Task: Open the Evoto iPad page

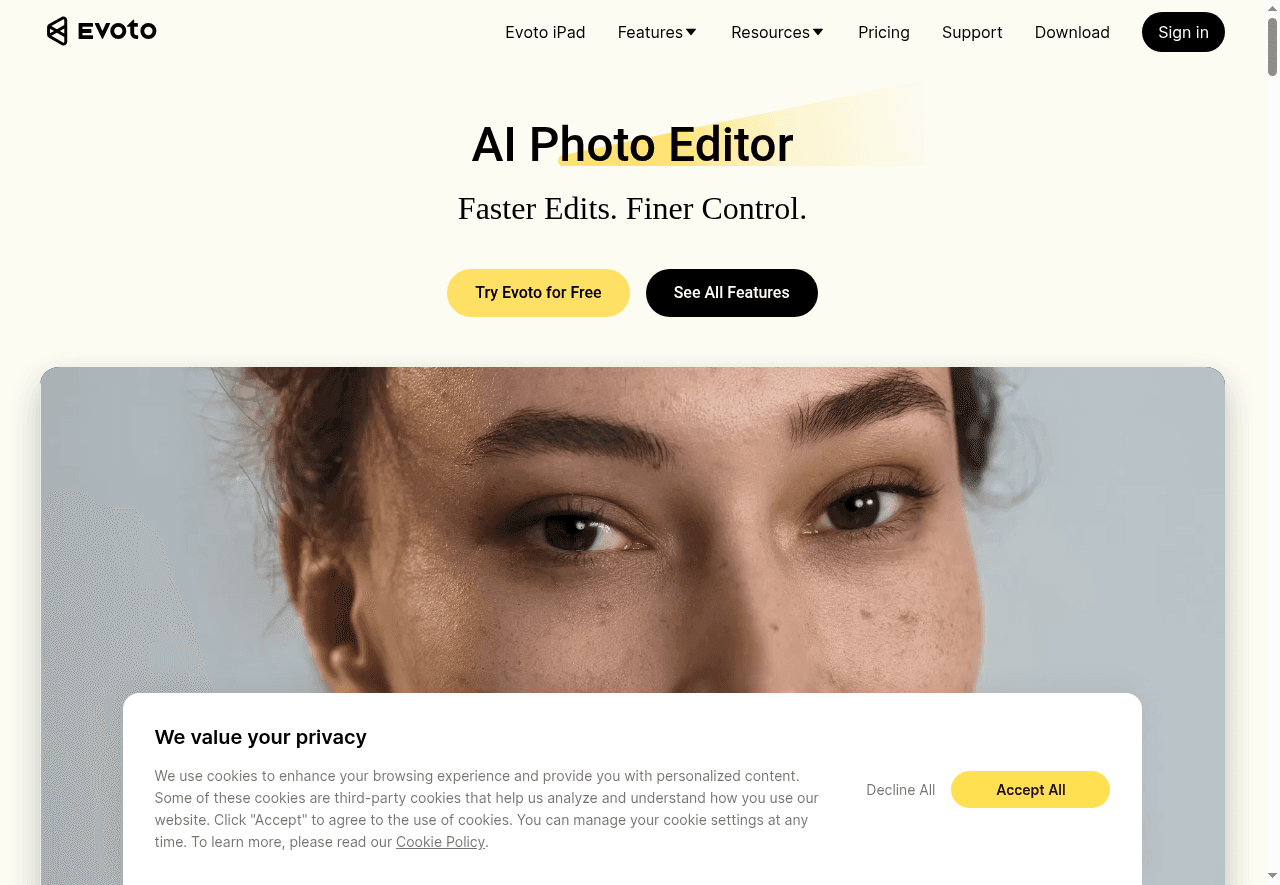Action: tap(545, 32)
